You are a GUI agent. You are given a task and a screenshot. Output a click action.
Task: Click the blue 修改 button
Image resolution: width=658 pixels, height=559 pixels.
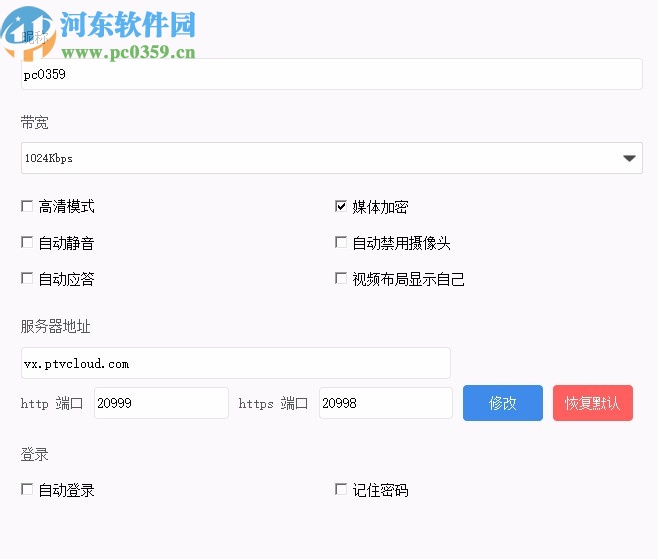point(503,403)
